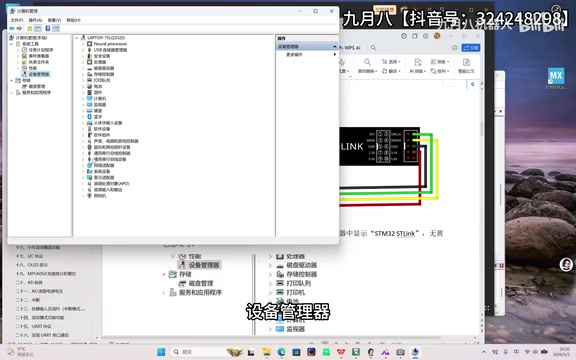Select the 蓝牙 Bluetooth device category icon

pos(89,117)
